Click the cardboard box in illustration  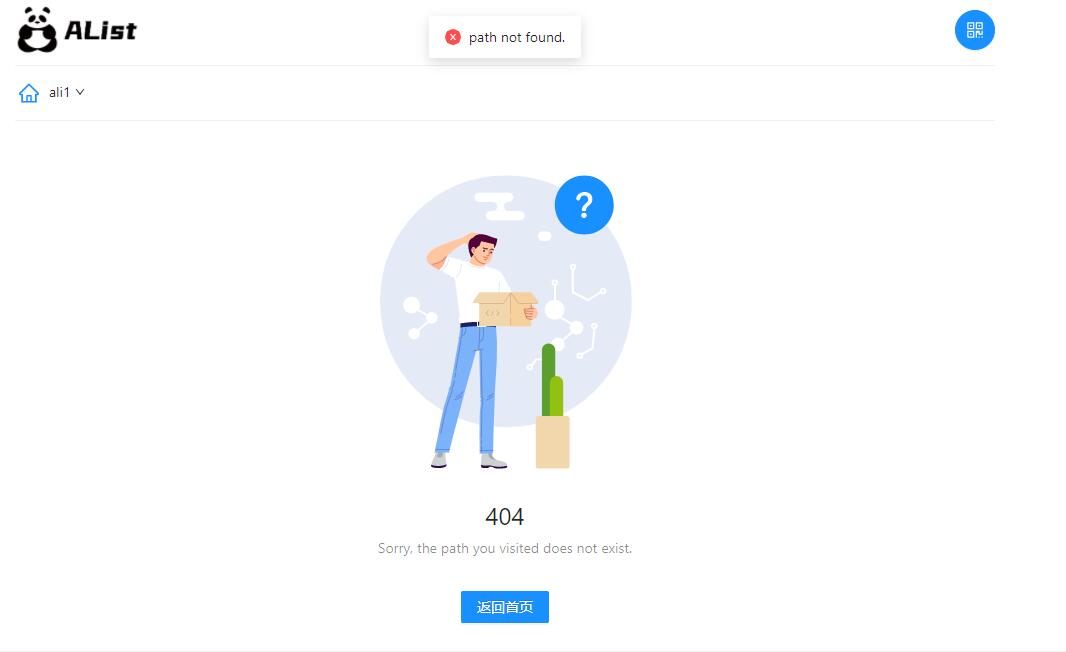(x=505, y=309)
